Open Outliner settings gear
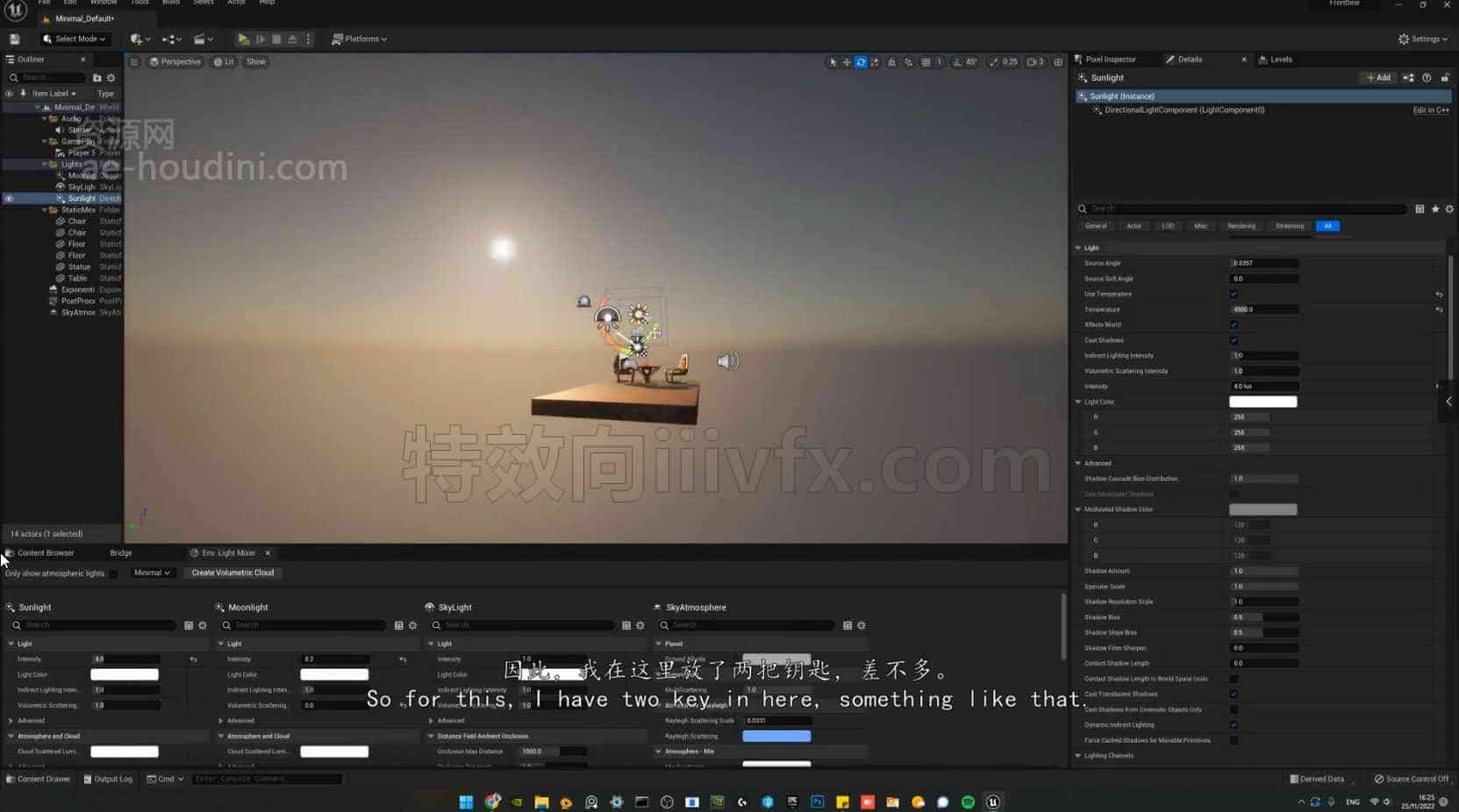The height and width of the screenshot is (812, 1459). point(111,78)
